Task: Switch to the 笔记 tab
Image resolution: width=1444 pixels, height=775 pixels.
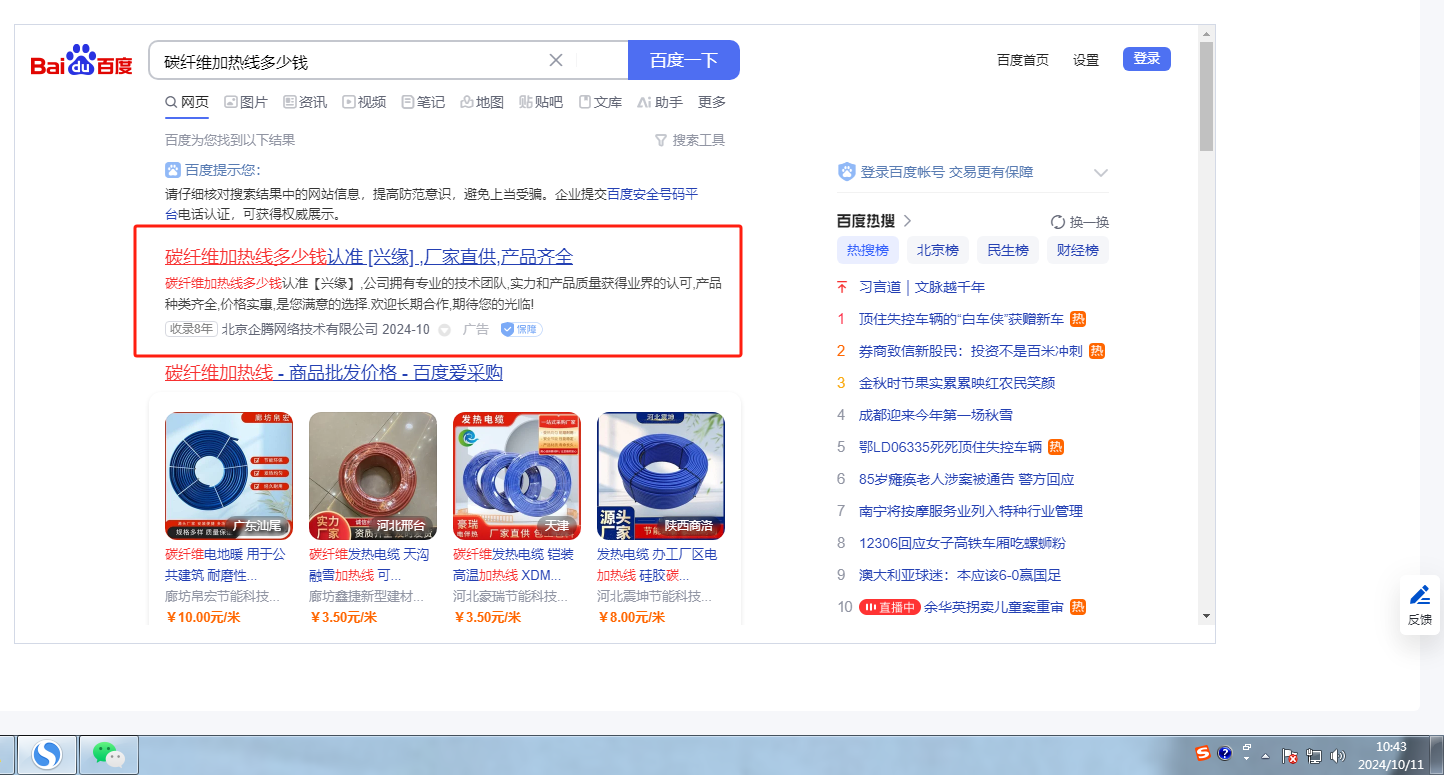Action: (423, 102)
